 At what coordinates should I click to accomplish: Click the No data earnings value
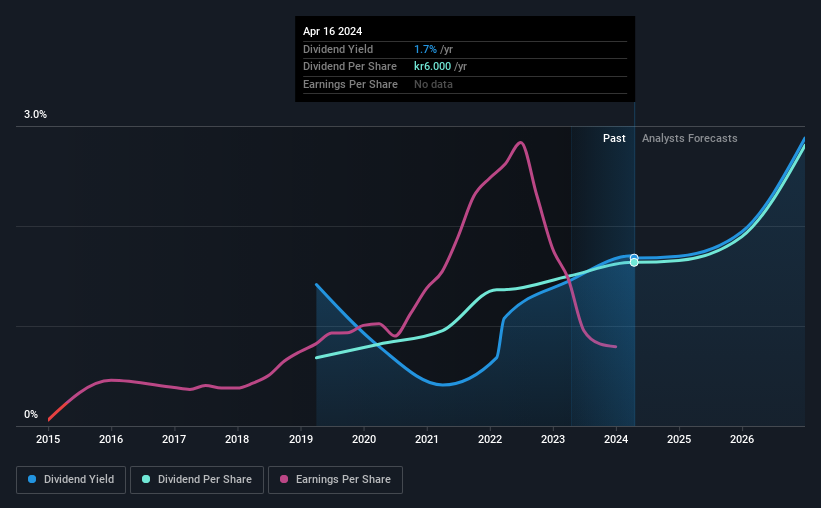[434, 84]
